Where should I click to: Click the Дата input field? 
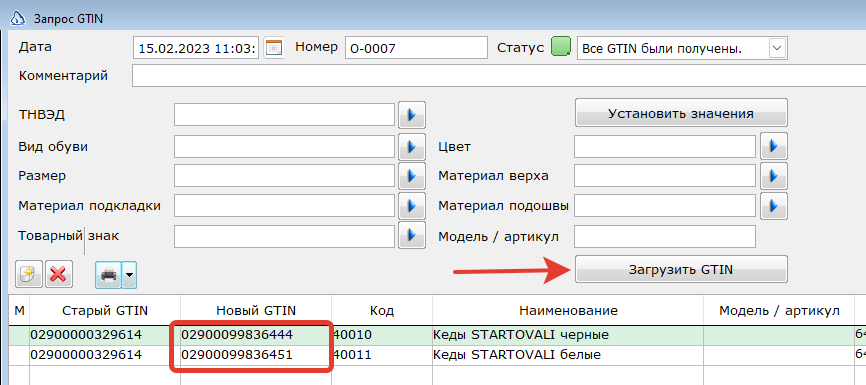[196, 48]
